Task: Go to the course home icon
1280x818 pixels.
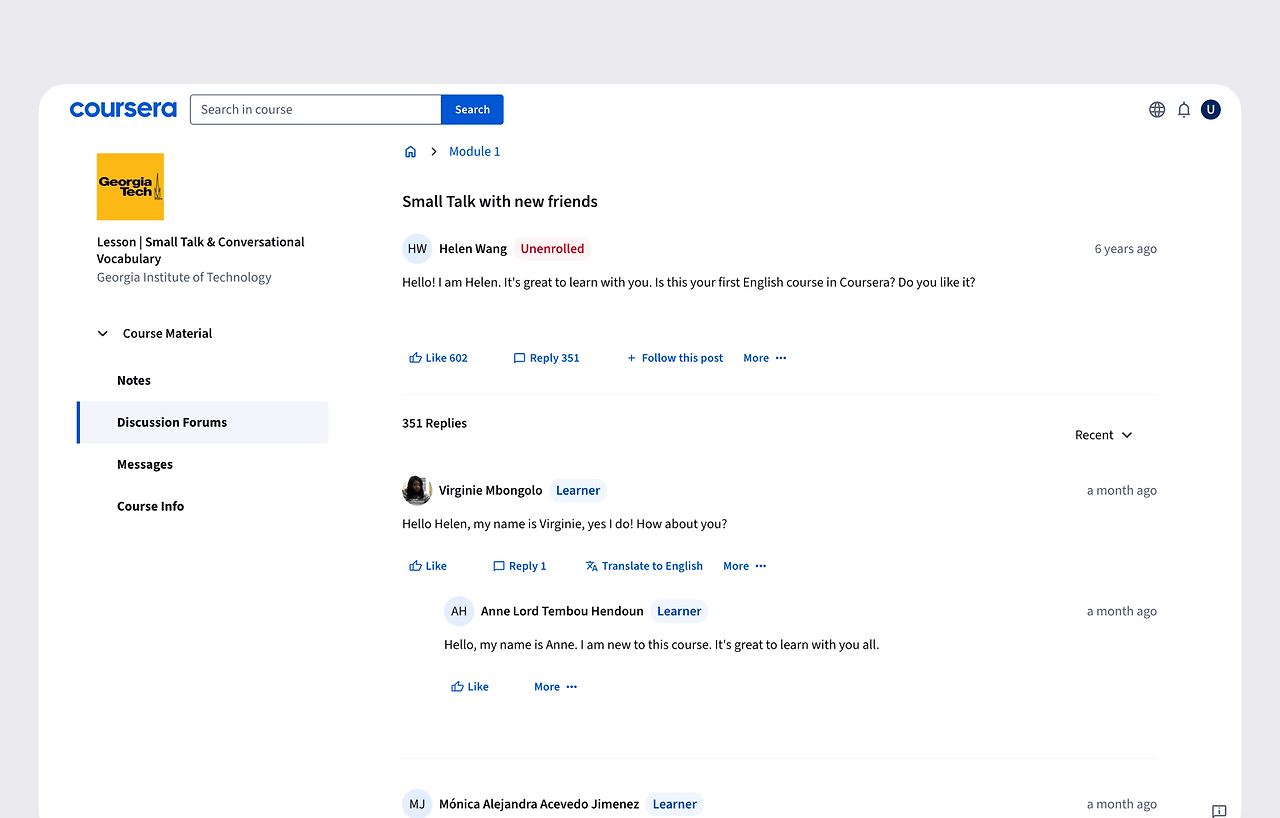Action: point(410,152)
